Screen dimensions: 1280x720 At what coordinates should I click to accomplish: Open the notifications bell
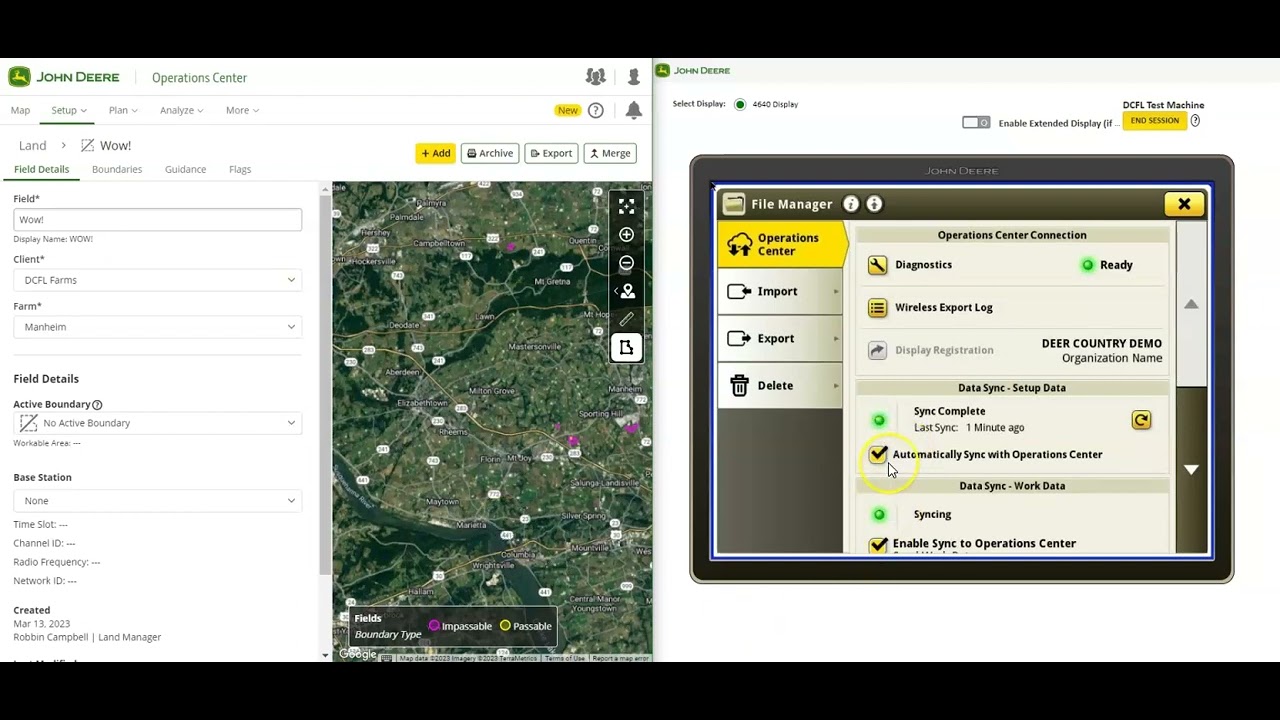click(x=634, y=110)
